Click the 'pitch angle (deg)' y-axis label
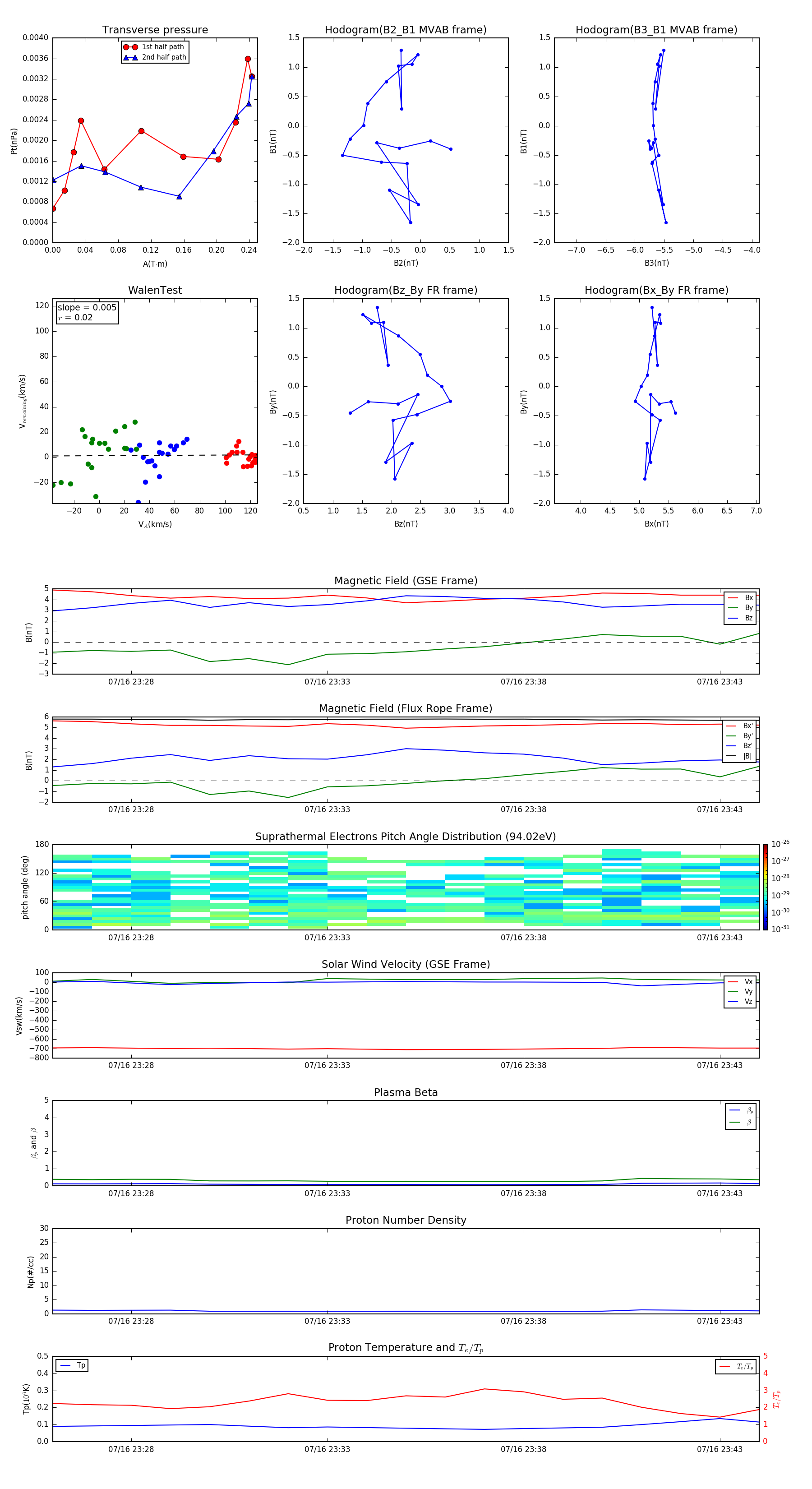This screenshot has height=1489, width=812. tap(25, 887)
